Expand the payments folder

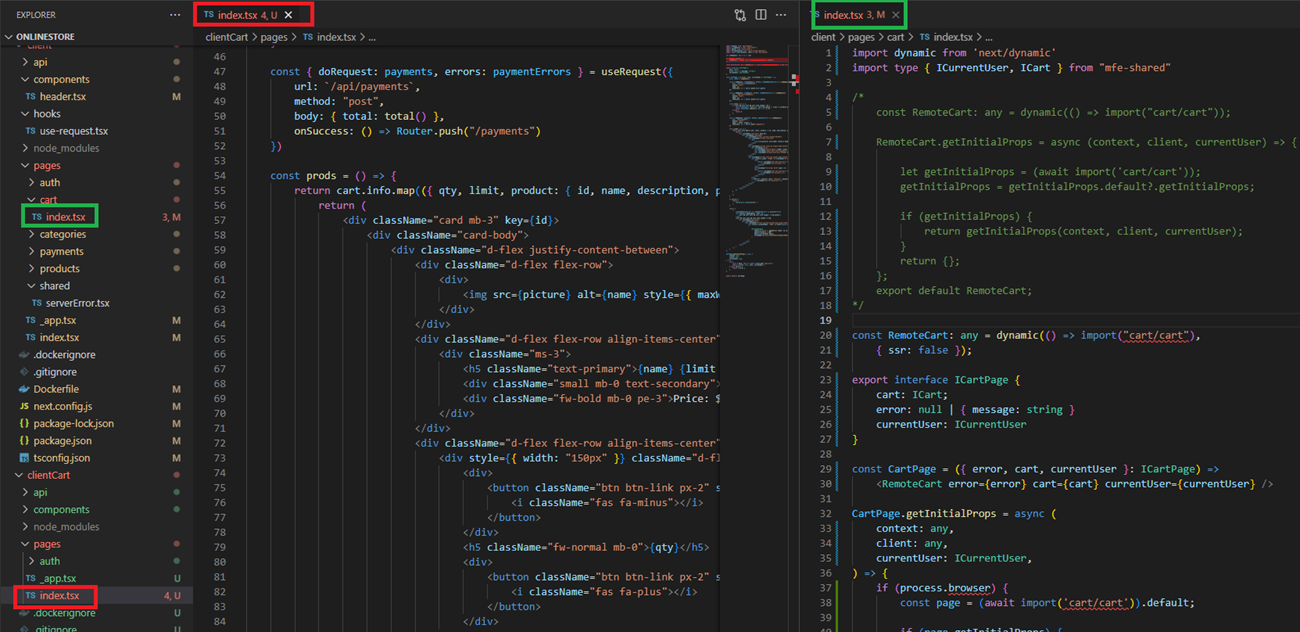tap(61, 251)
